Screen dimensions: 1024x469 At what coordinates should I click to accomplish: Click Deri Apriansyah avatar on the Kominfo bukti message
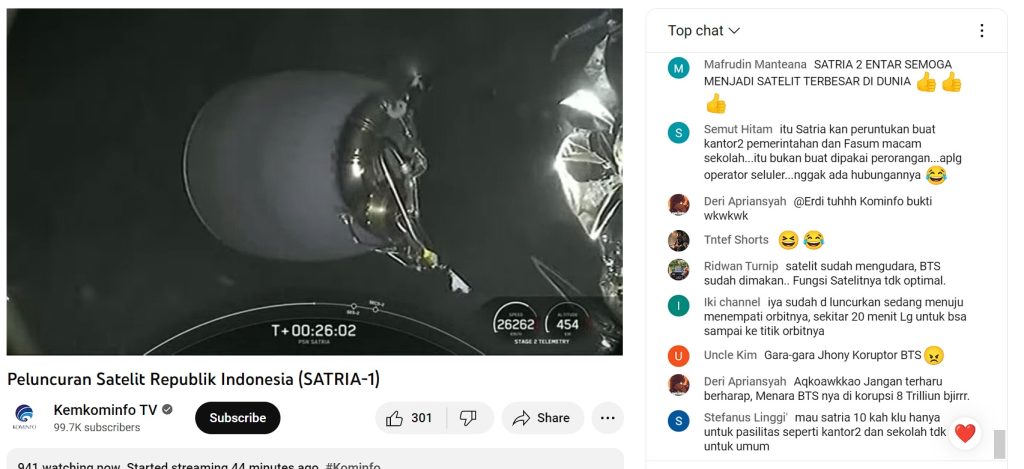click(x=679, y=204)
